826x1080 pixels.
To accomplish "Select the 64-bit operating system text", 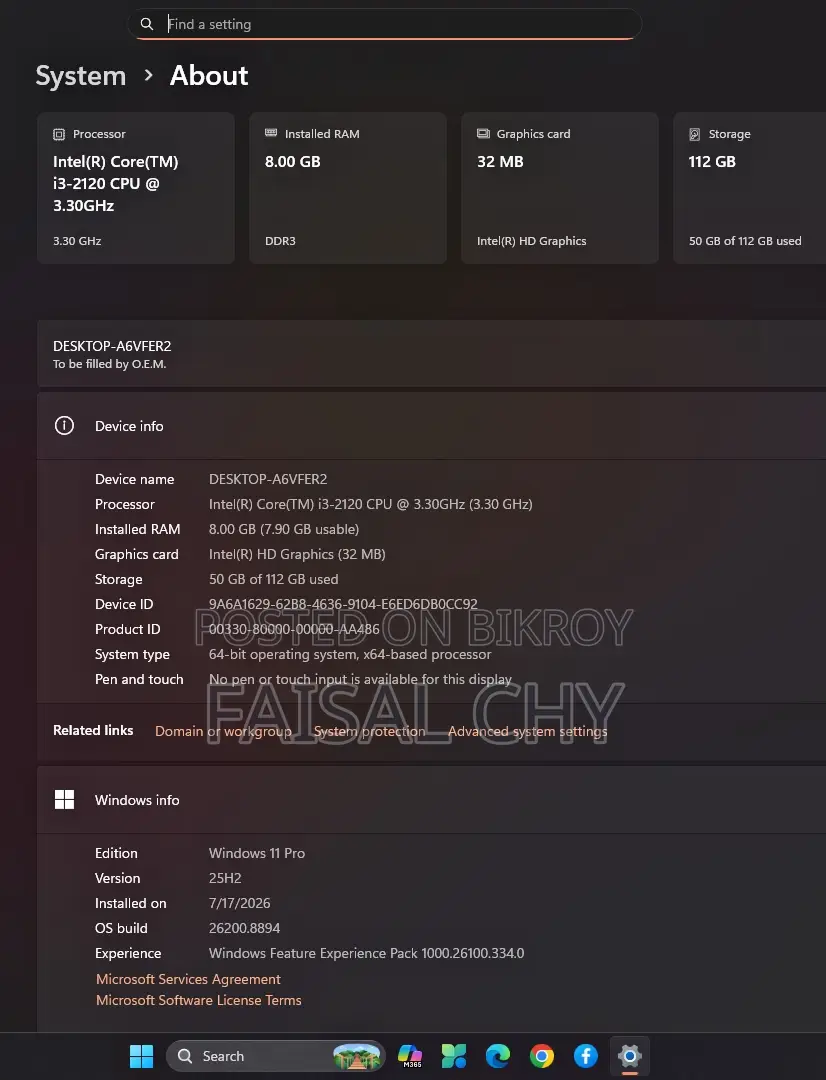I will click(350, 654).
